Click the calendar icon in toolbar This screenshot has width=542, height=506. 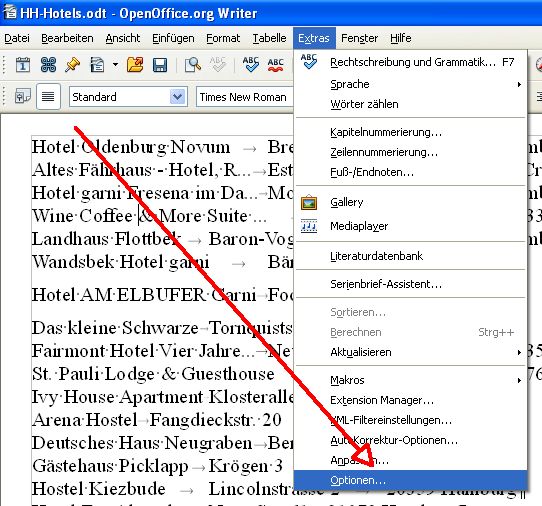pos(23,65)
